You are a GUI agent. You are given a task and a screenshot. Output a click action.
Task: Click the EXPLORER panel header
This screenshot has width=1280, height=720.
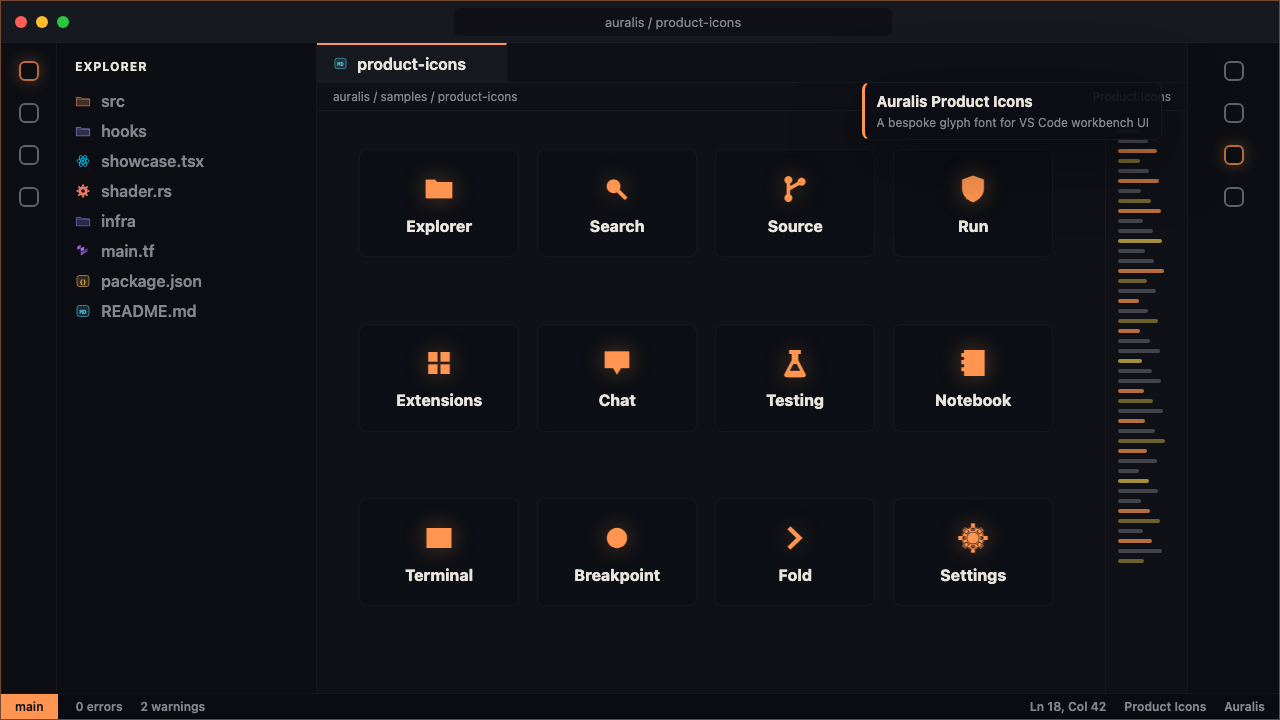[x=111, y=67]
